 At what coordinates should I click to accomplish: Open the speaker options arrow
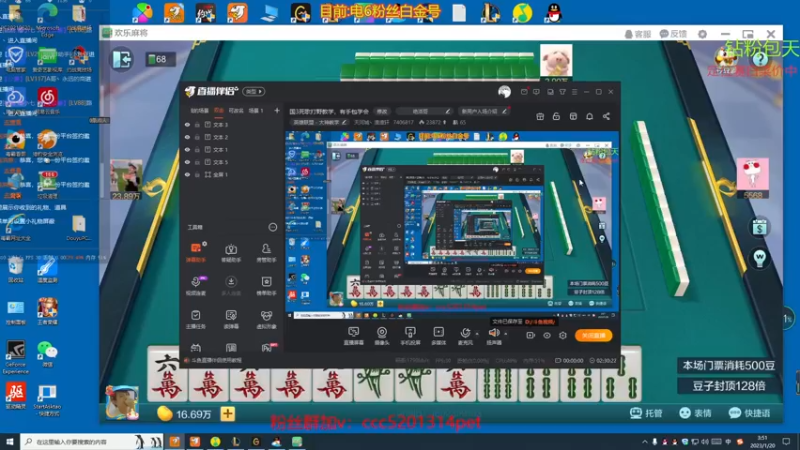click(506, 334)
